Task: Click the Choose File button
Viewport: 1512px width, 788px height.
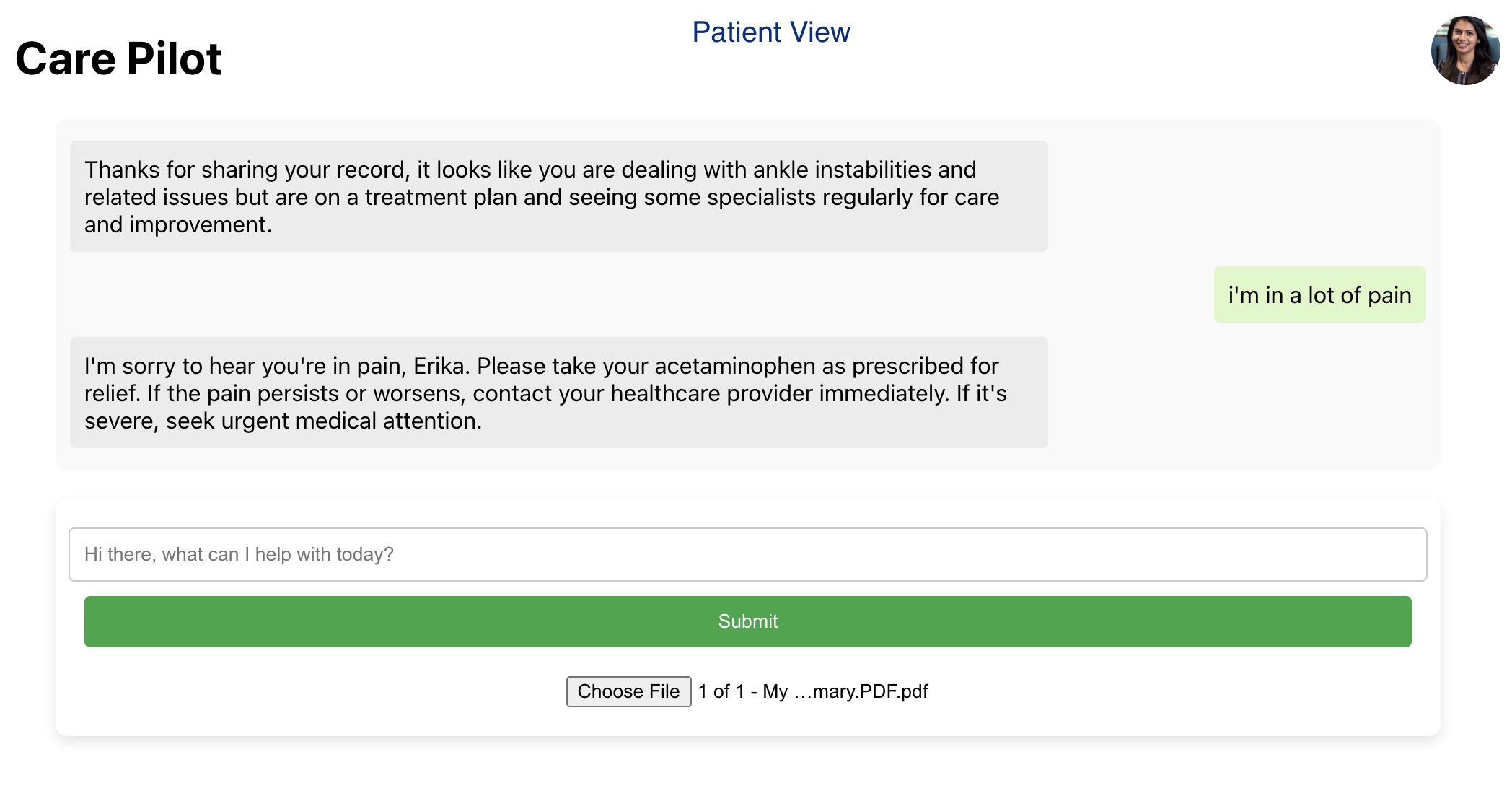Action: click(628, 691)
